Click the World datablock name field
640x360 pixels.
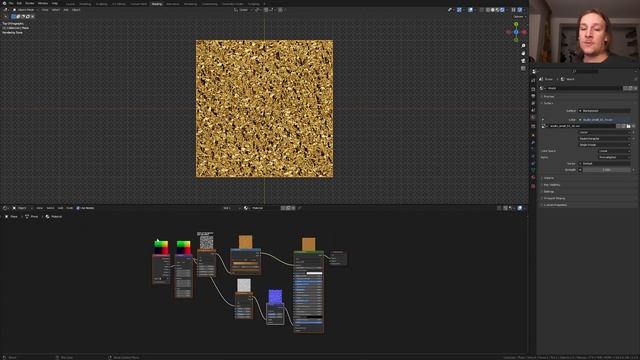[x=584, y=88]
